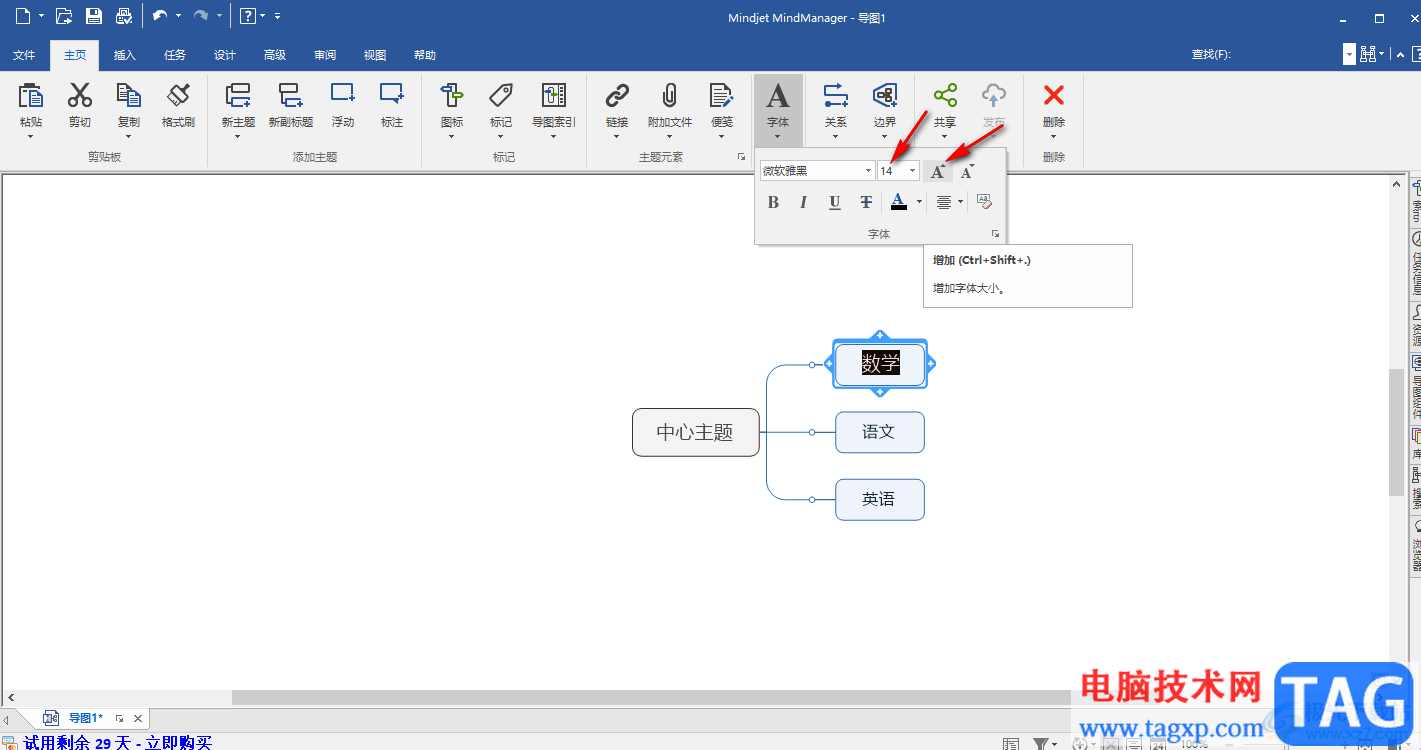Switch to the 视图 tab
This screenshot has height=750, width=1421.
pos(375,55)
